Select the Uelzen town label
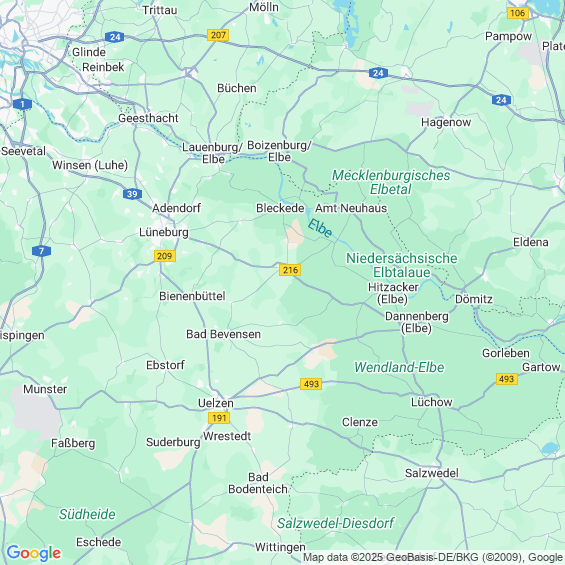The width and height of the screenshot is (565, 565). coord(216,403)
